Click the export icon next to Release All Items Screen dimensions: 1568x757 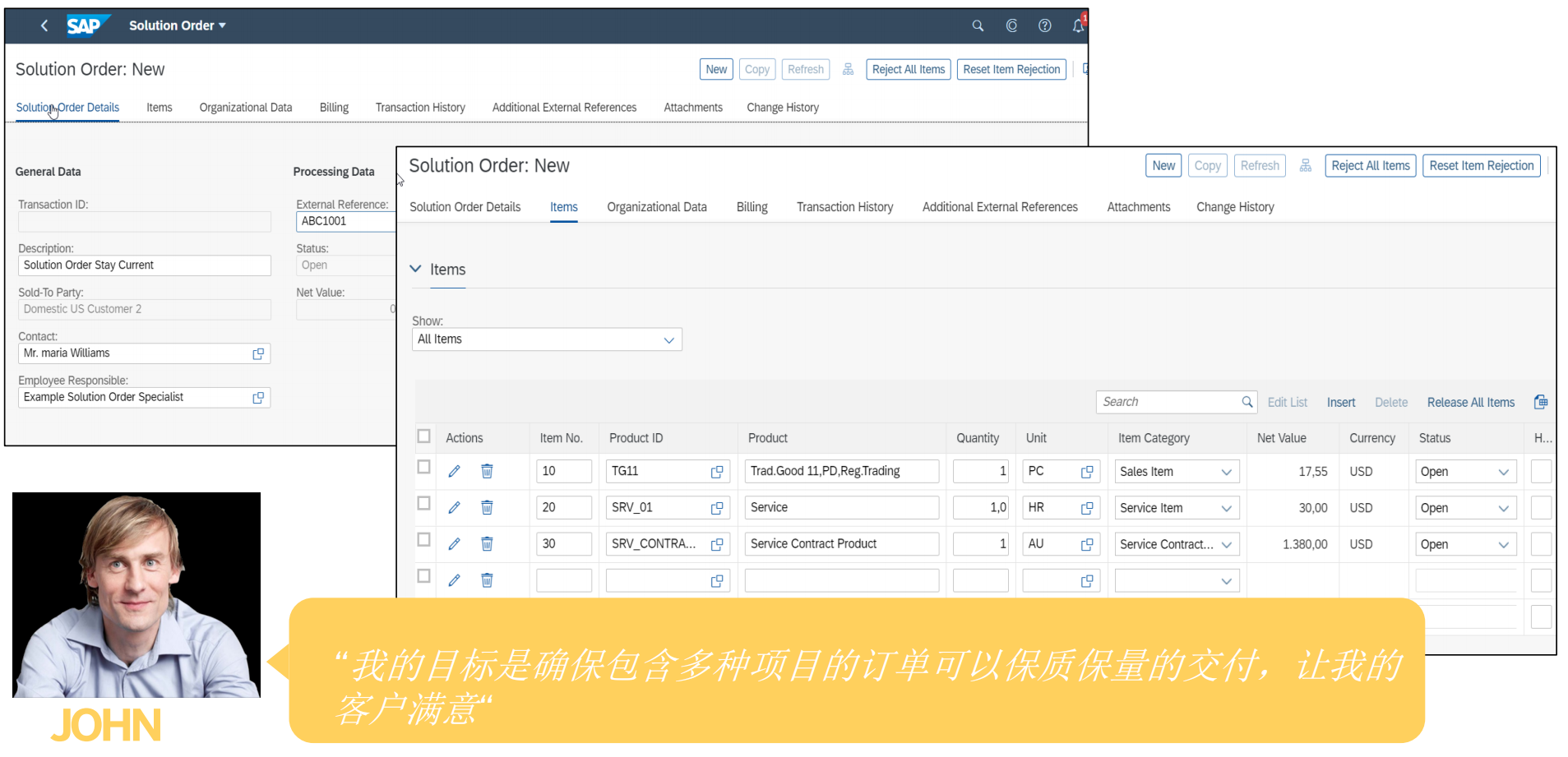click(x=1541, y=402)
